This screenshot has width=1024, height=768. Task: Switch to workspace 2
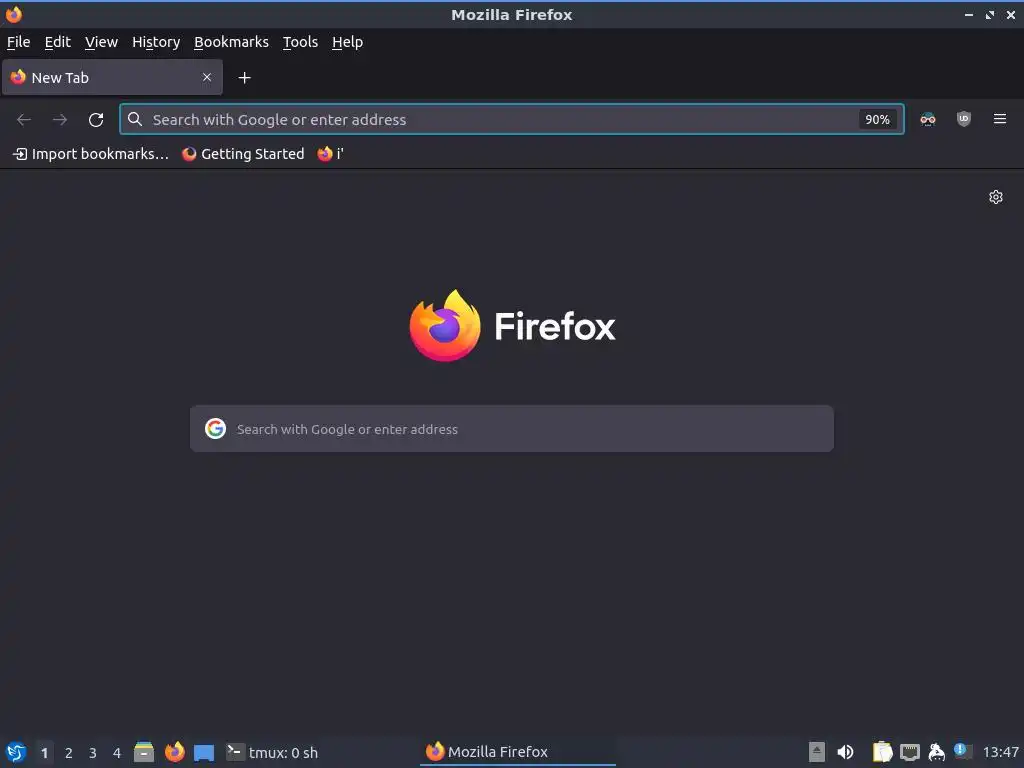[69, 753]
